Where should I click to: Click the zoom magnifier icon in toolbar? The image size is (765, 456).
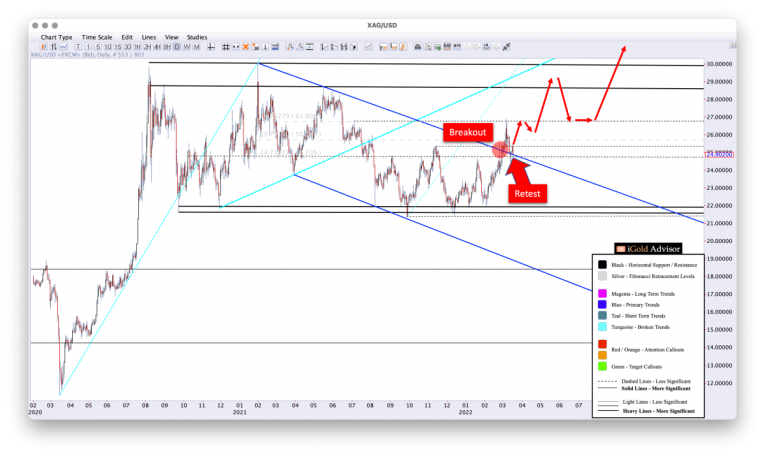point(290,46)
